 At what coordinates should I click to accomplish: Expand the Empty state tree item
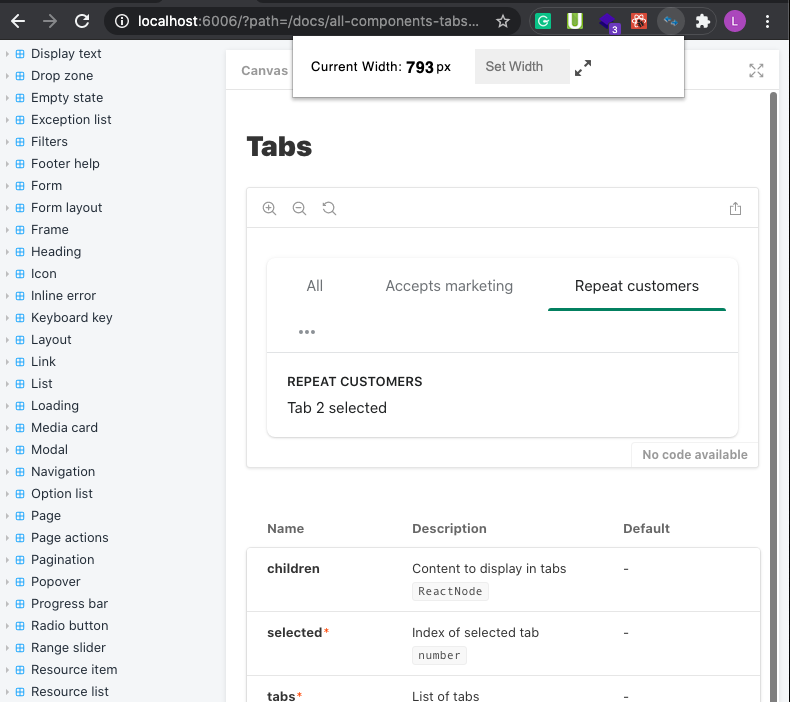coord(7,98)
